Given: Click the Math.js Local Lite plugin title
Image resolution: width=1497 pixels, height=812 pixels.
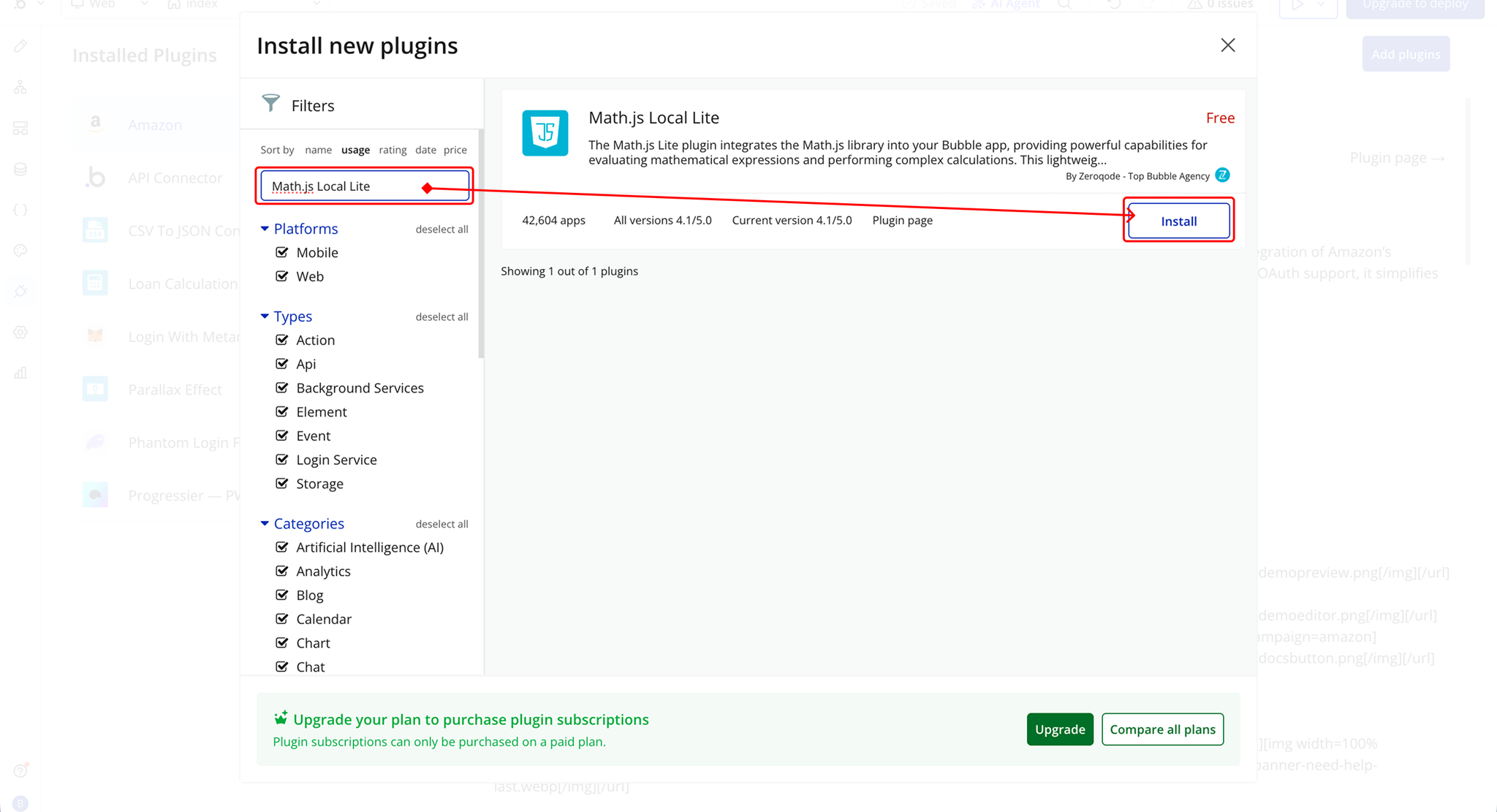Looking at the screenshot, I should click(653, 118).
